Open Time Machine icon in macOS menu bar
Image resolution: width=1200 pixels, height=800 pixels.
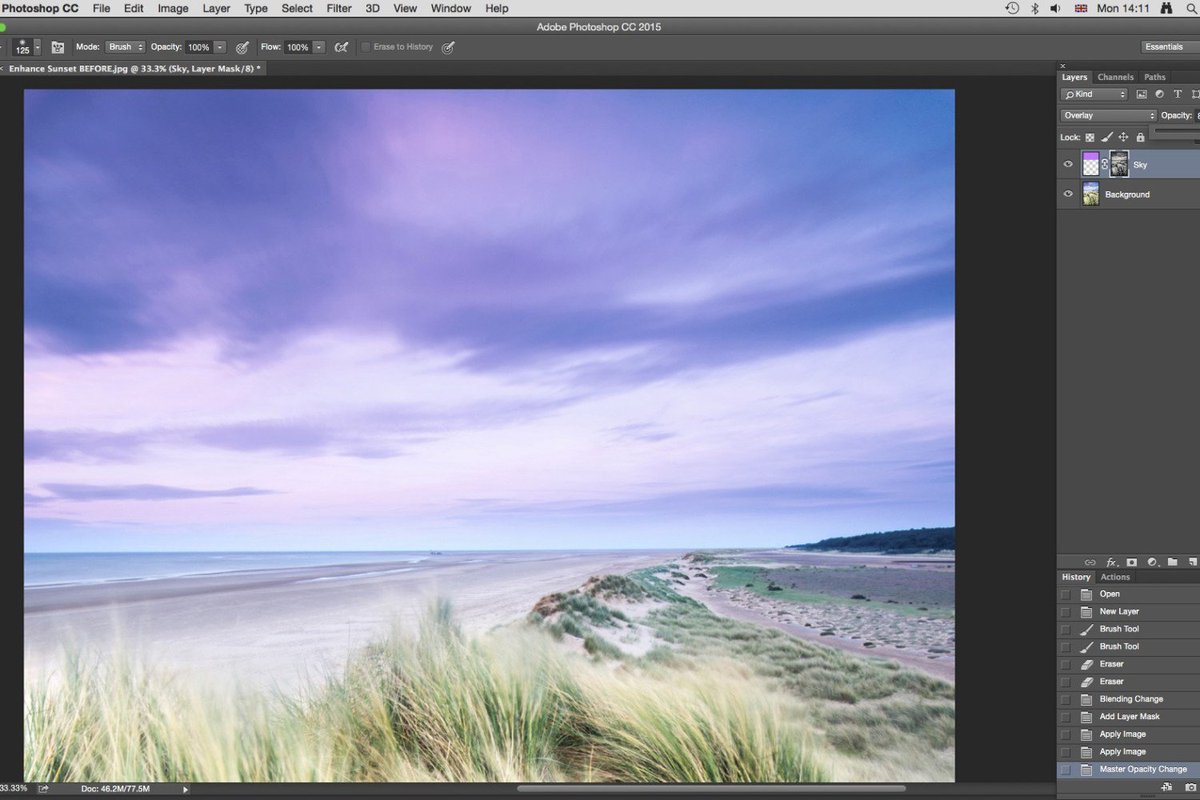(1012, 8)
